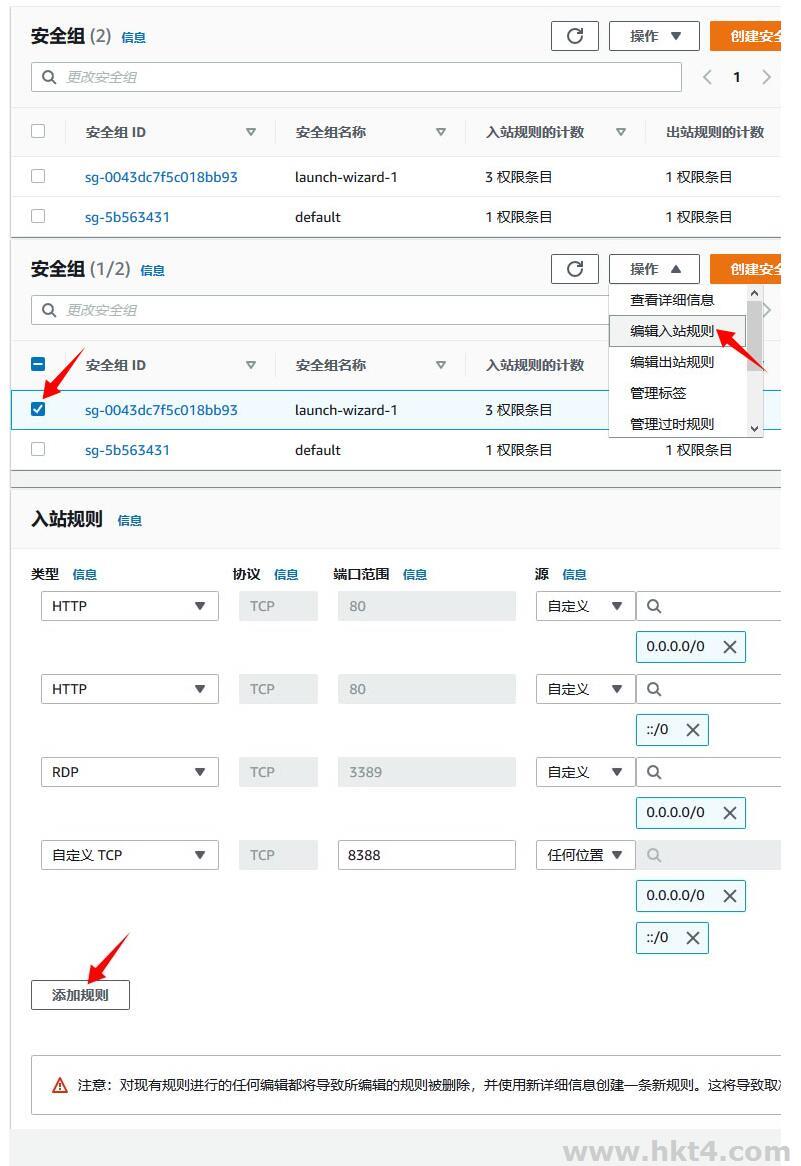Remove ::/0 chip from second HTTP rule
This screenshot has width=801, height=1166.
point(692,729)
